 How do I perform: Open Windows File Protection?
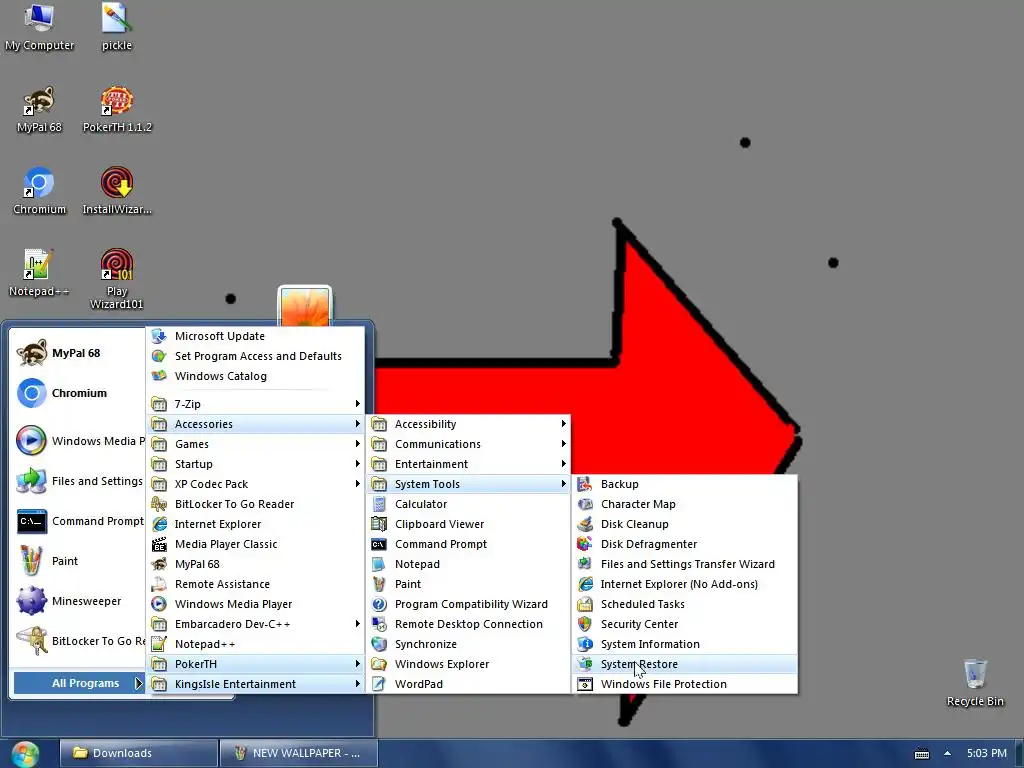(684, 684)
